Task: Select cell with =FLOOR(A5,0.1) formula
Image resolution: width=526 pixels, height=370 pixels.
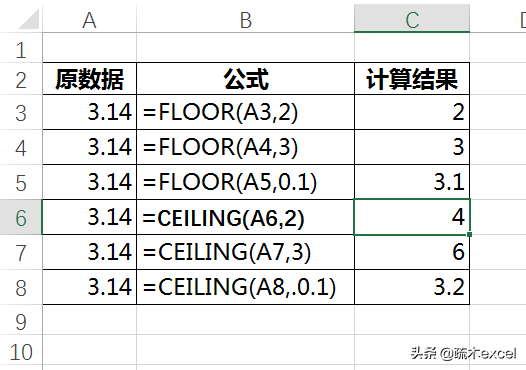Action: coord(246,182)
